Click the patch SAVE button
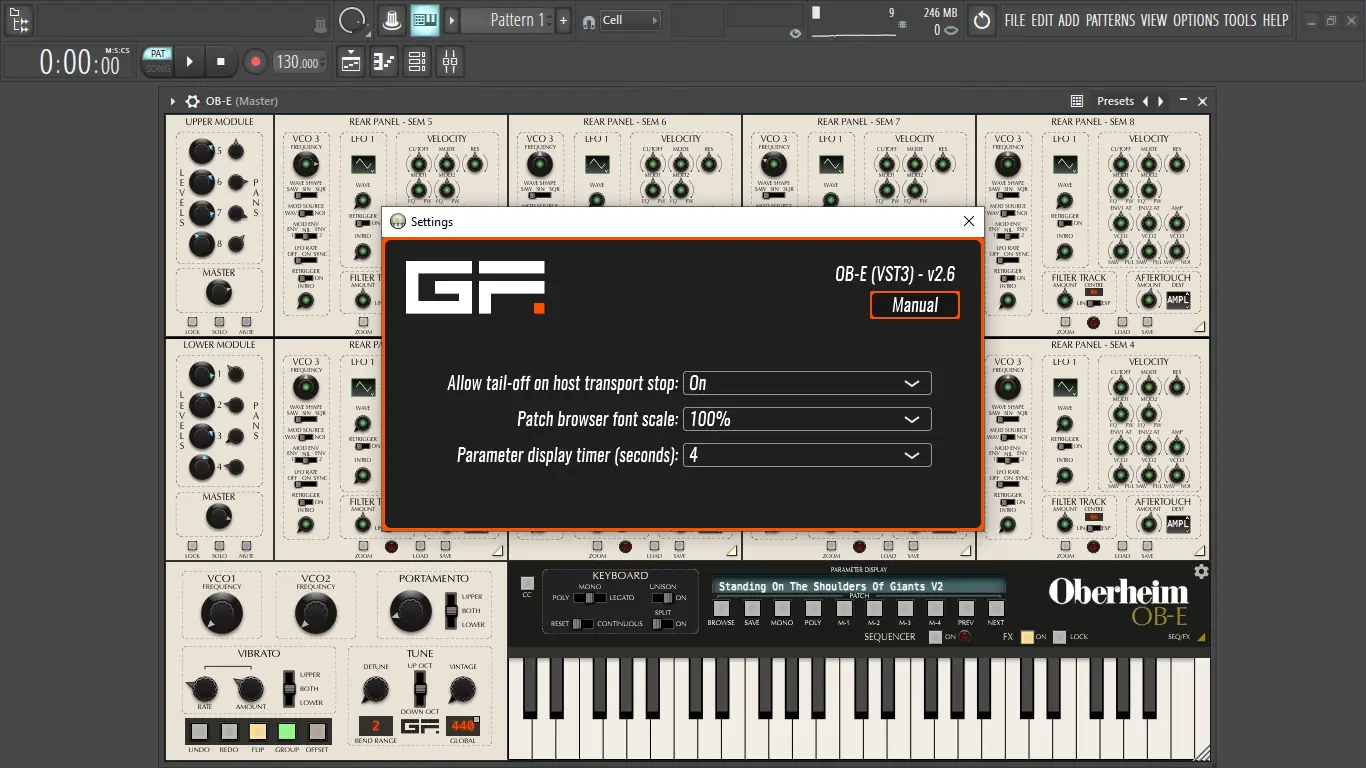 pyautogui.click(x=752, y=608)
